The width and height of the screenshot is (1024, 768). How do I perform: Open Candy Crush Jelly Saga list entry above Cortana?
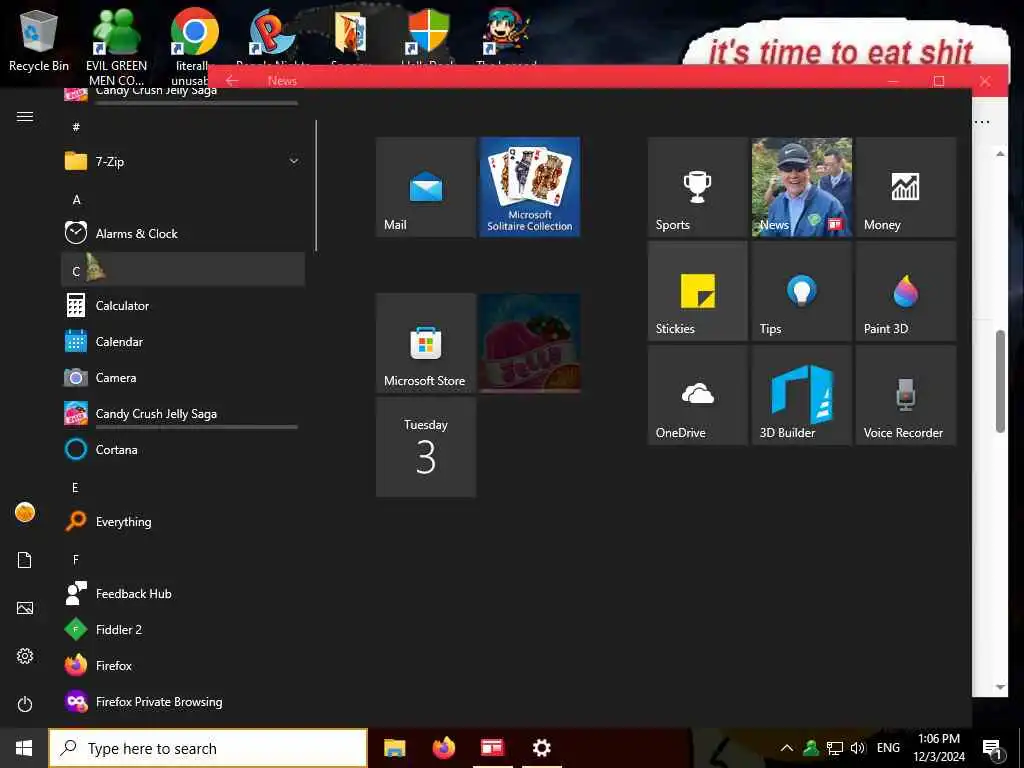click(x=183, y=413)
